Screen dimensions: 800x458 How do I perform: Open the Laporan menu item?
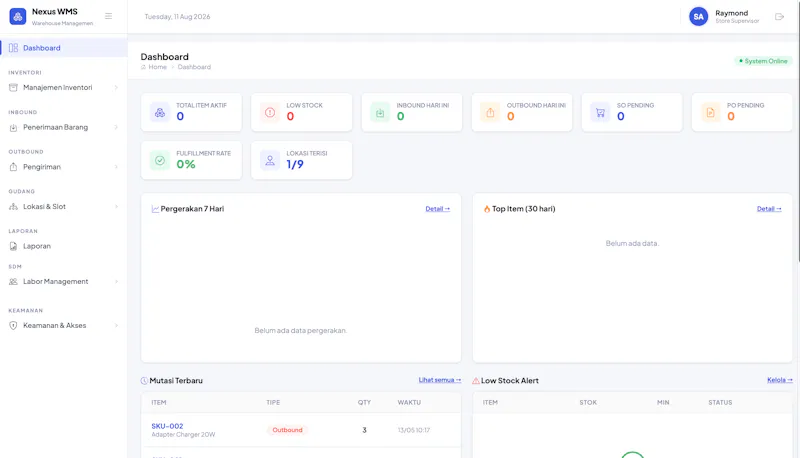64,246
